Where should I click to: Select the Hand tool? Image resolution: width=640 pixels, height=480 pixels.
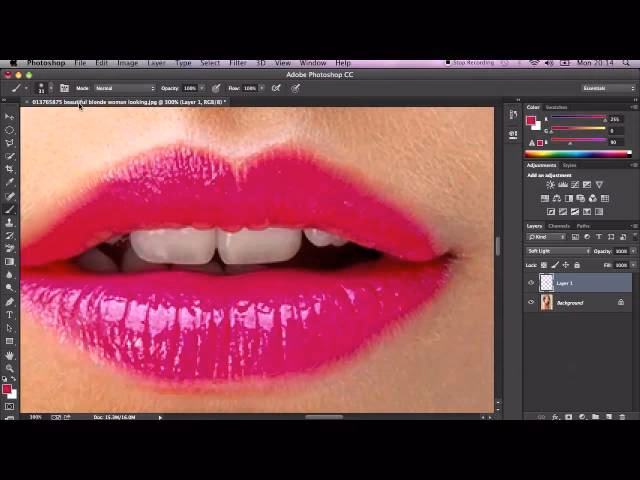pyautogui.click(x=9, y=356)
